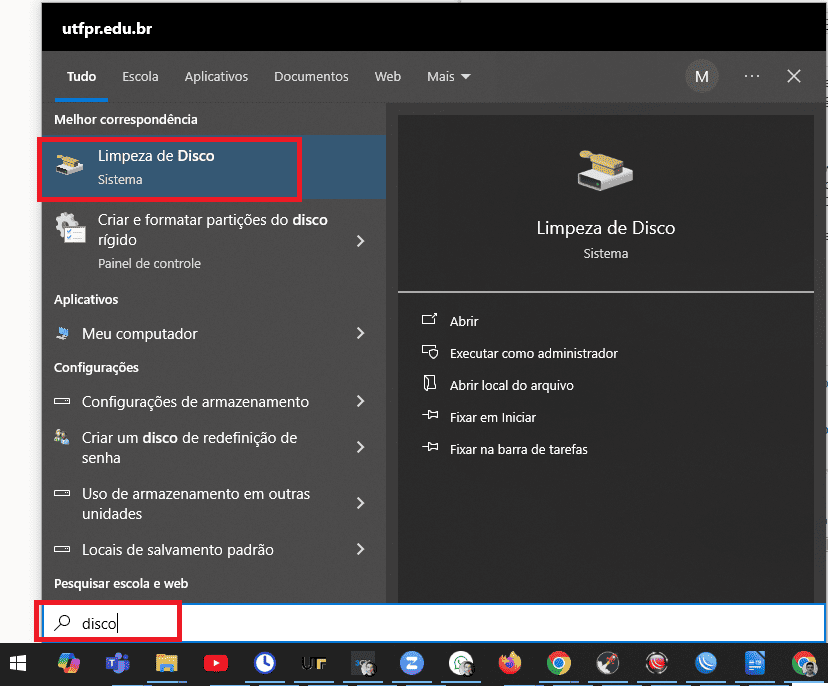This screenshot has width=828, height=686.
Task: Select Abrir local do arquivo
Action: tap(511, 385)
